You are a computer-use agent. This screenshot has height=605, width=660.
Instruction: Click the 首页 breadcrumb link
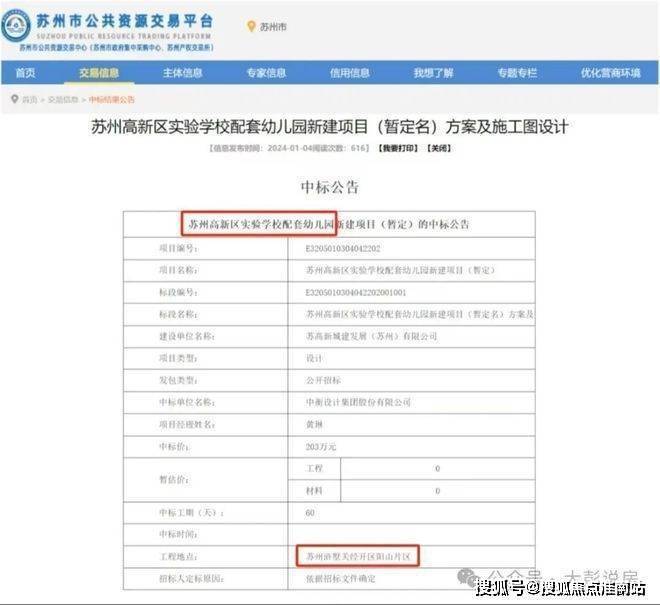pos(29,100)
